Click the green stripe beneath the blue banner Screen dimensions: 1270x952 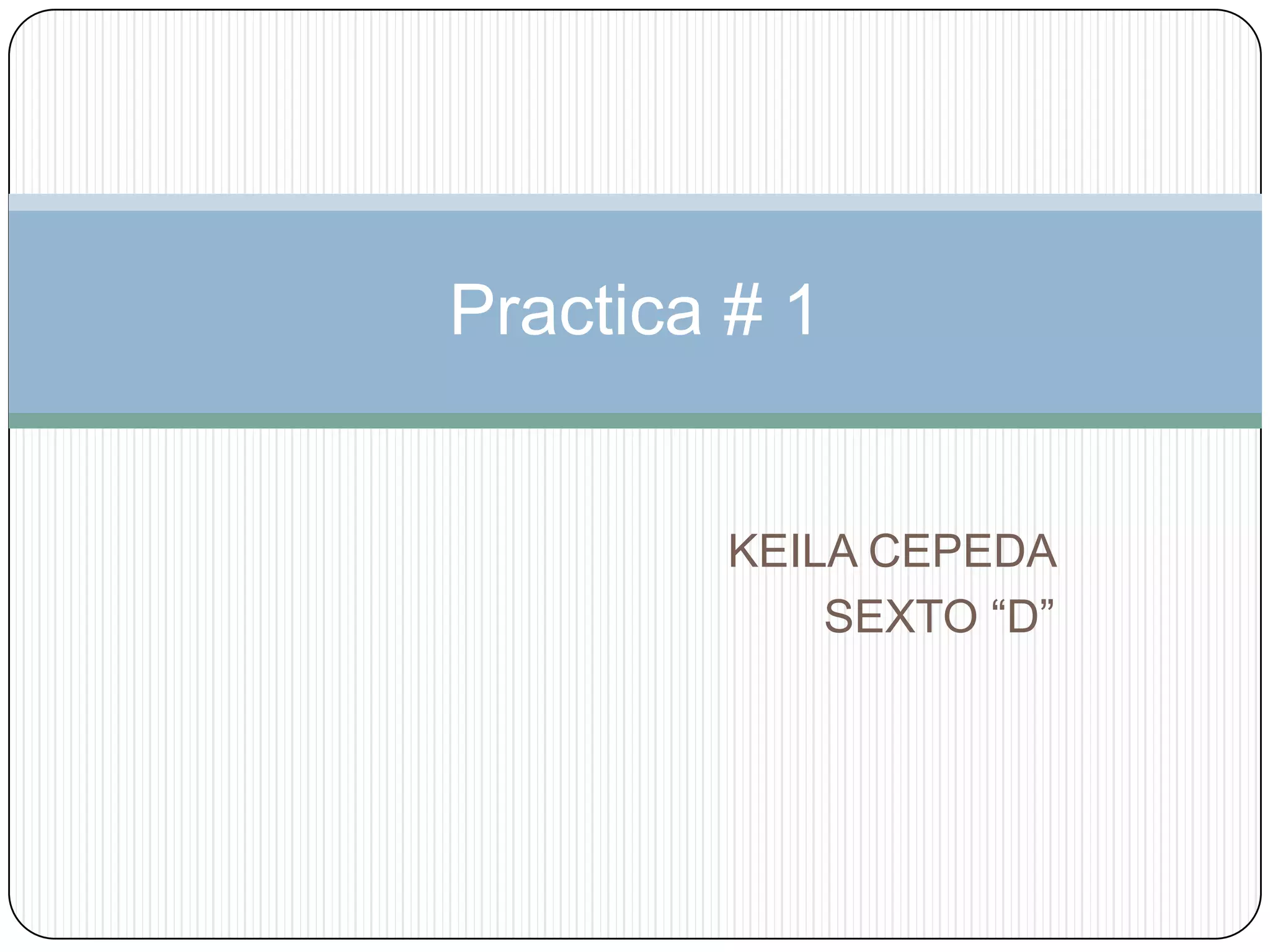[635, 421]
